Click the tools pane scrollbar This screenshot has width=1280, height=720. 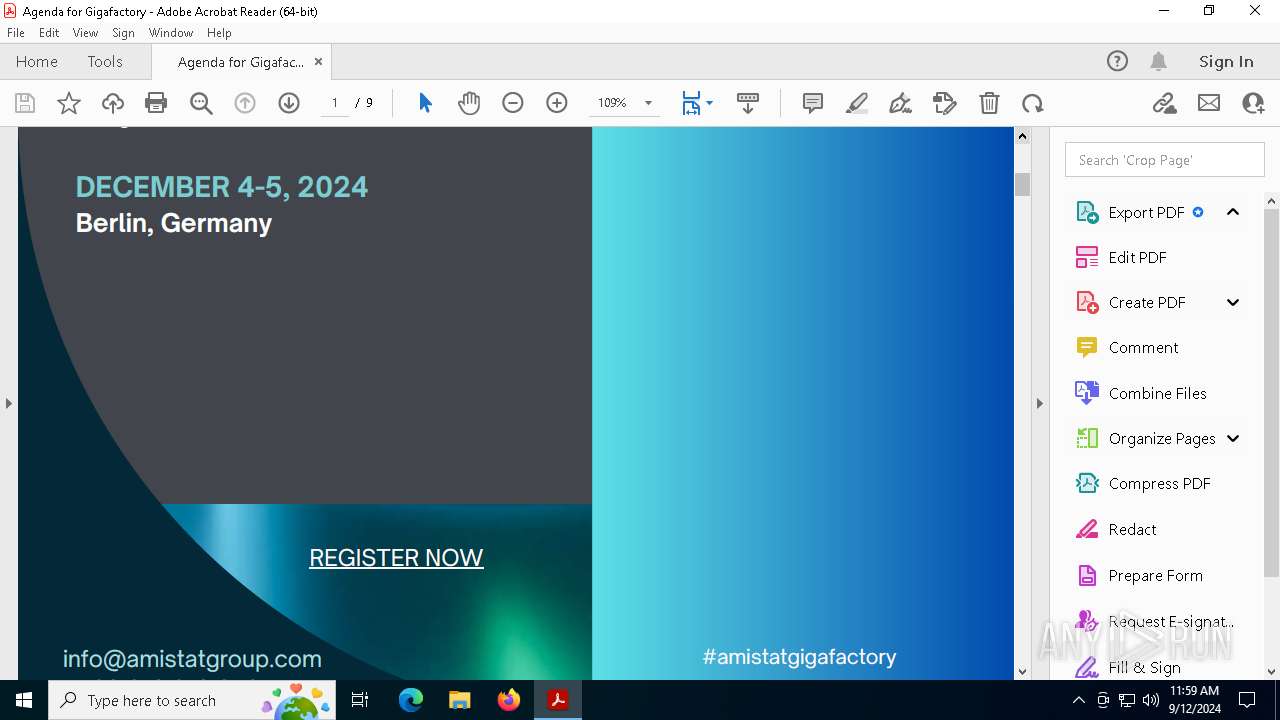(1271, 393)
